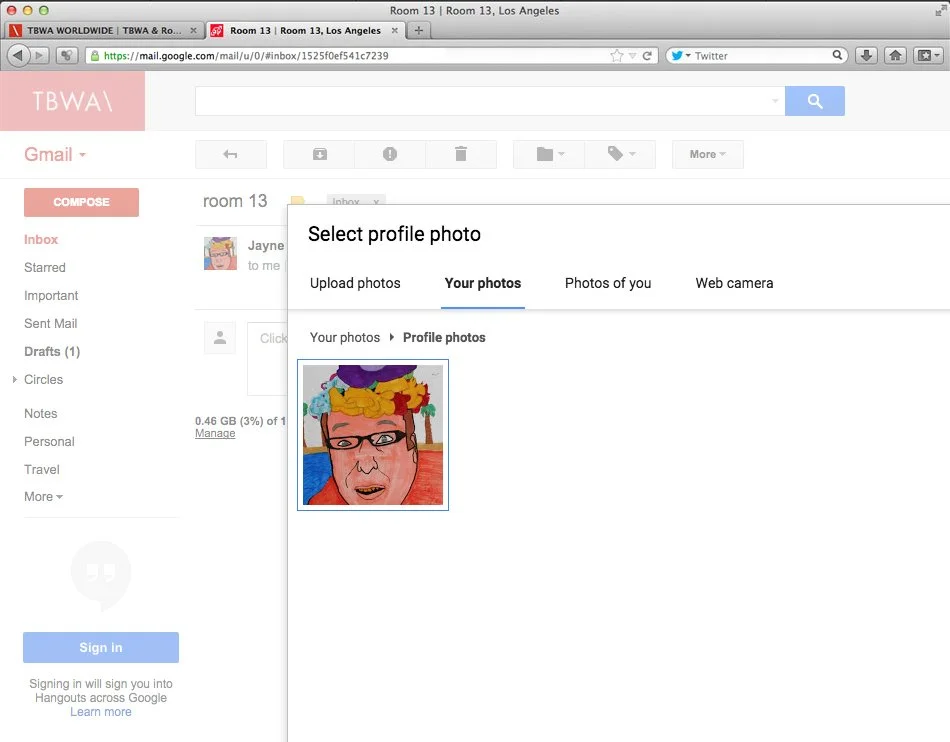Click the back-to-inbox arrow icon
The width and height of the screenshot is (950, 742).
pyautogui.click(x=231, y=154)
